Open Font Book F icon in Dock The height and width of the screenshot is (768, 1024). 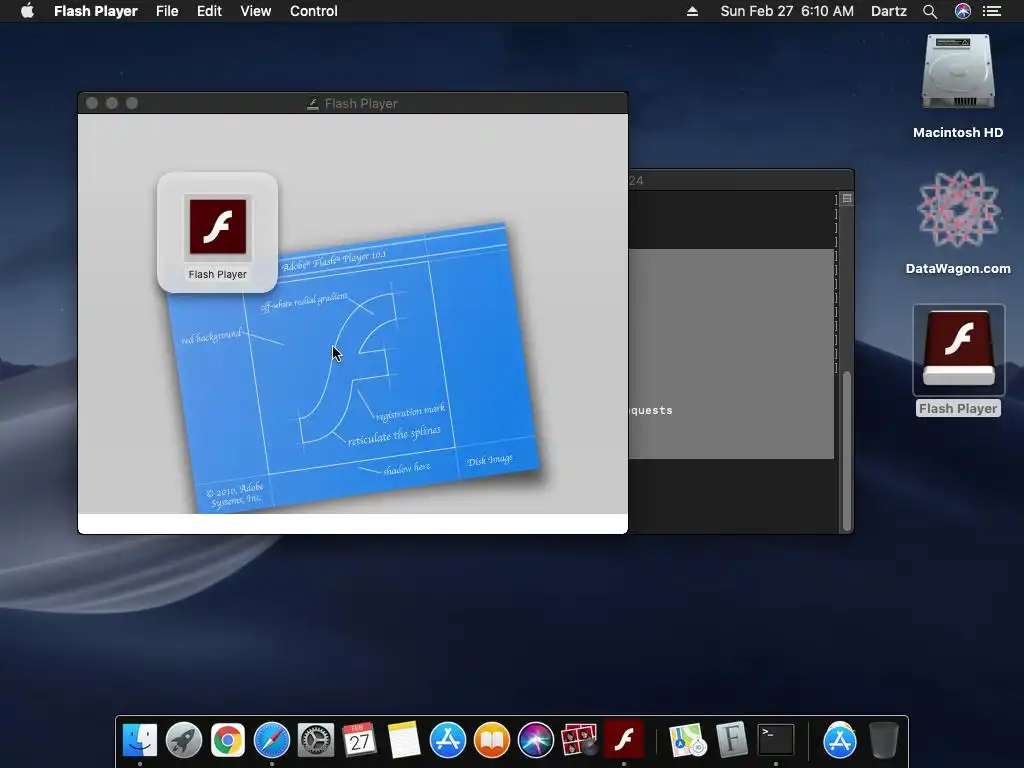[x=731, y=740]
